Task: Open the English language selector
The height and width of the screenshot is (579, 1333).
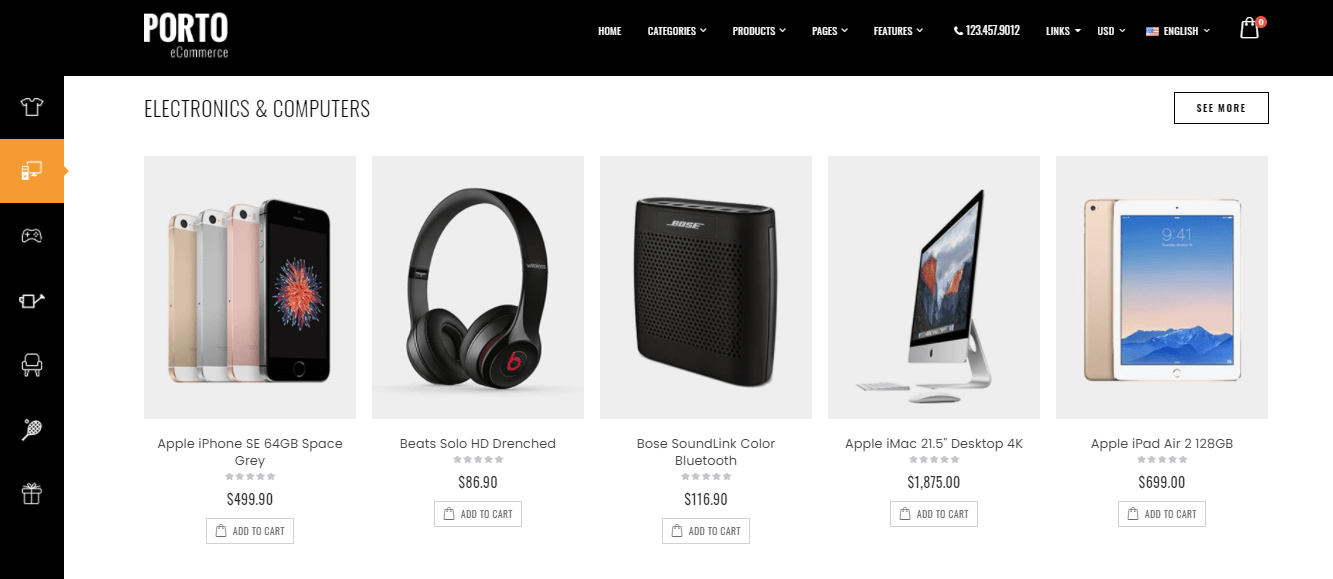Action: (x=1178, y=31)
